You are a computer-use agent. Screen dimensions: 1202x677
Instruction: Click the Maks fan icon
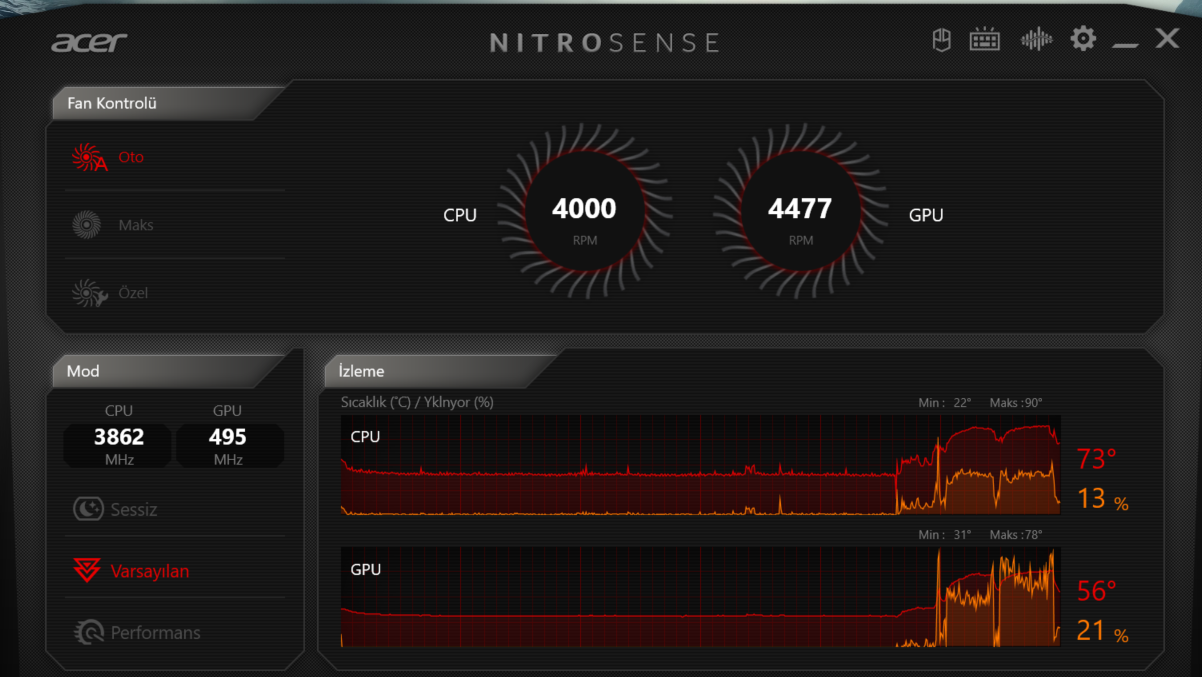pos(87,225)
